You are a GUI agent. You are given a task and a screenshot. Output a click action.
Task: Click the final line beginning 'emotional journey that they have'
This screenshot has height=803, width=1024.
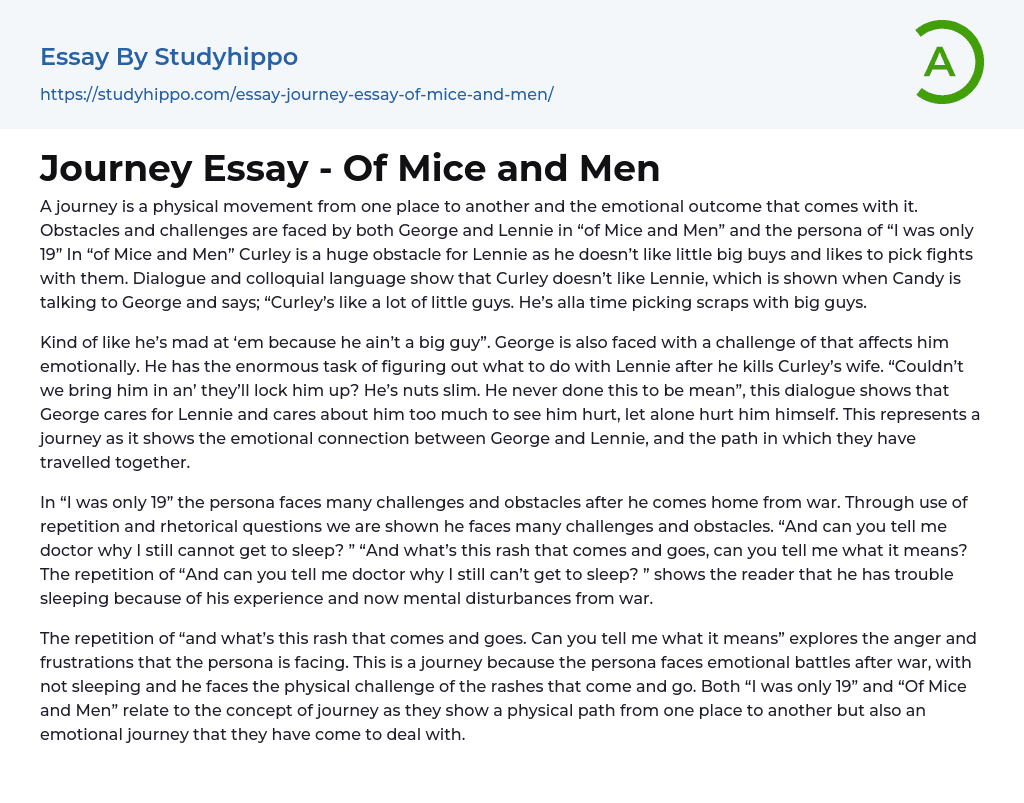tap(253, 734)
